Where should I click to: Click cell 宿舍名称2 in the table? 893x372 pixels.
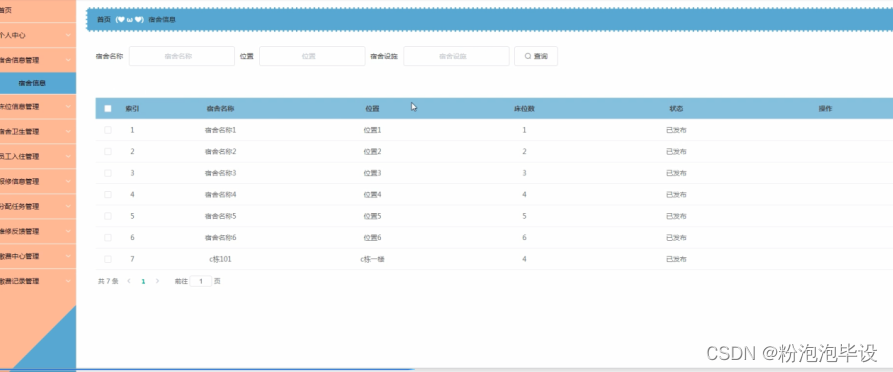220,152
